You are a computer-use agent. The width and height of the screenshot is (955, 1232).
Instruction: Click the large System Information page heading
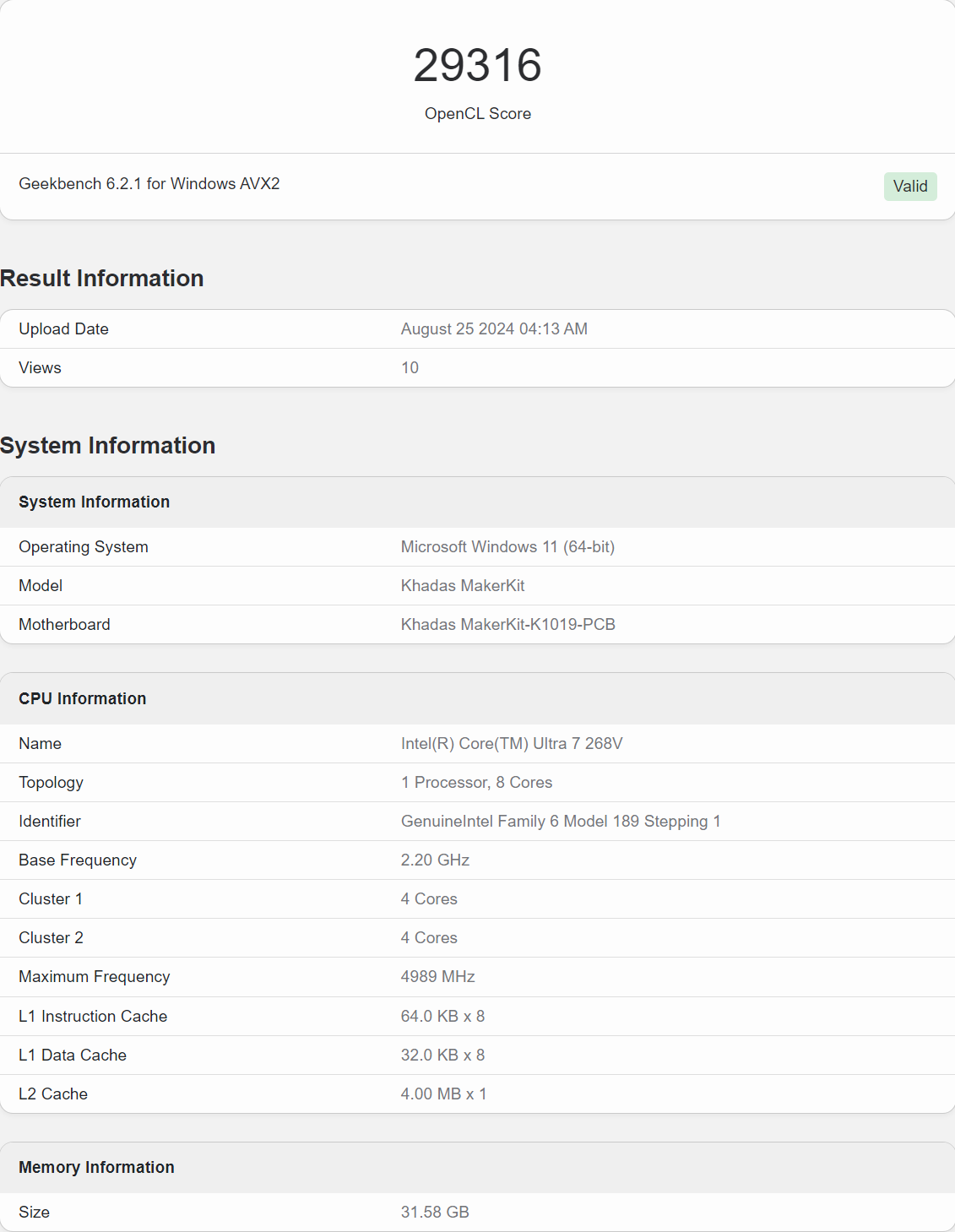coord(108,446)
